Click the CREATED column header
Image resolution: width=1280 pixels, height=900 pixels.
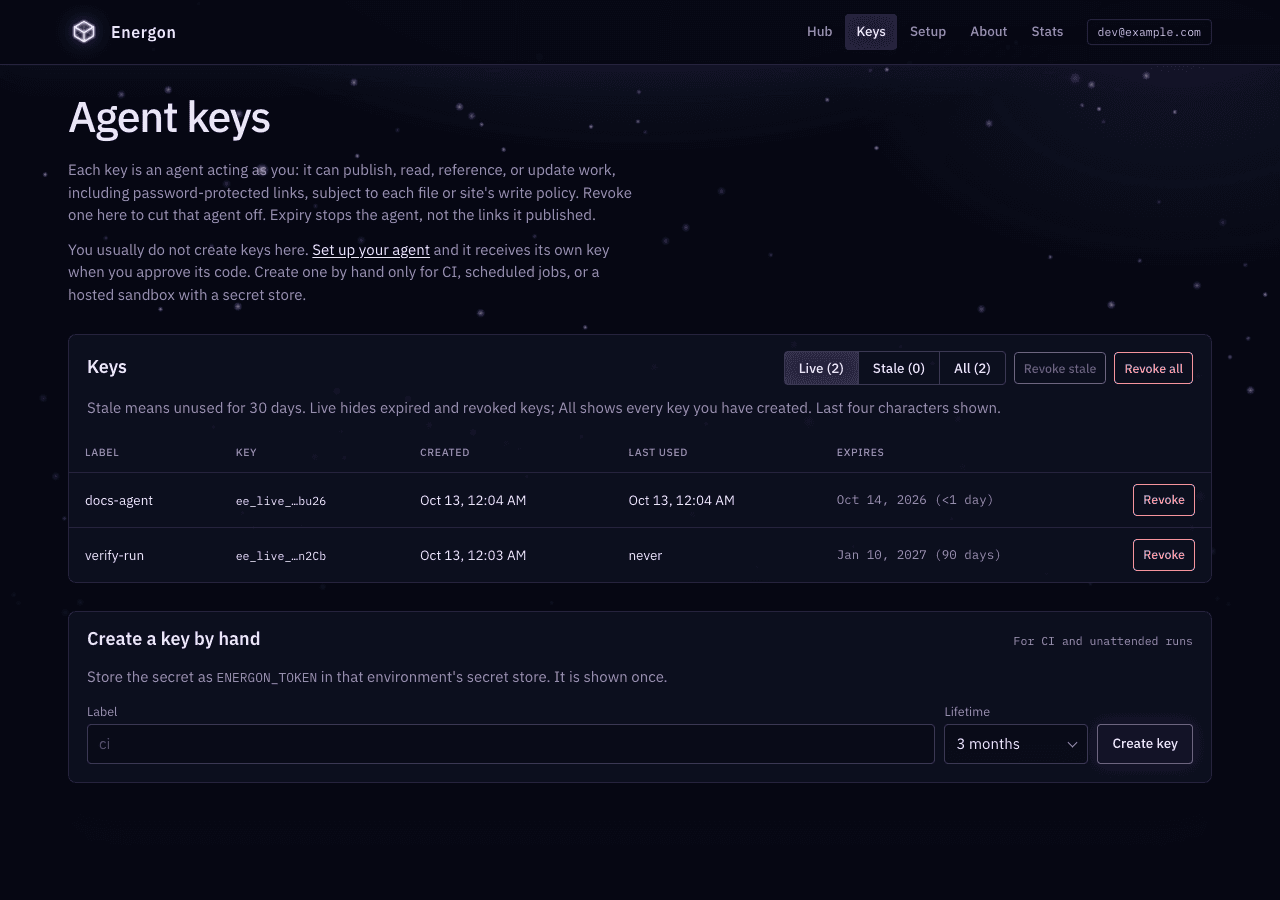pos(445,453)
